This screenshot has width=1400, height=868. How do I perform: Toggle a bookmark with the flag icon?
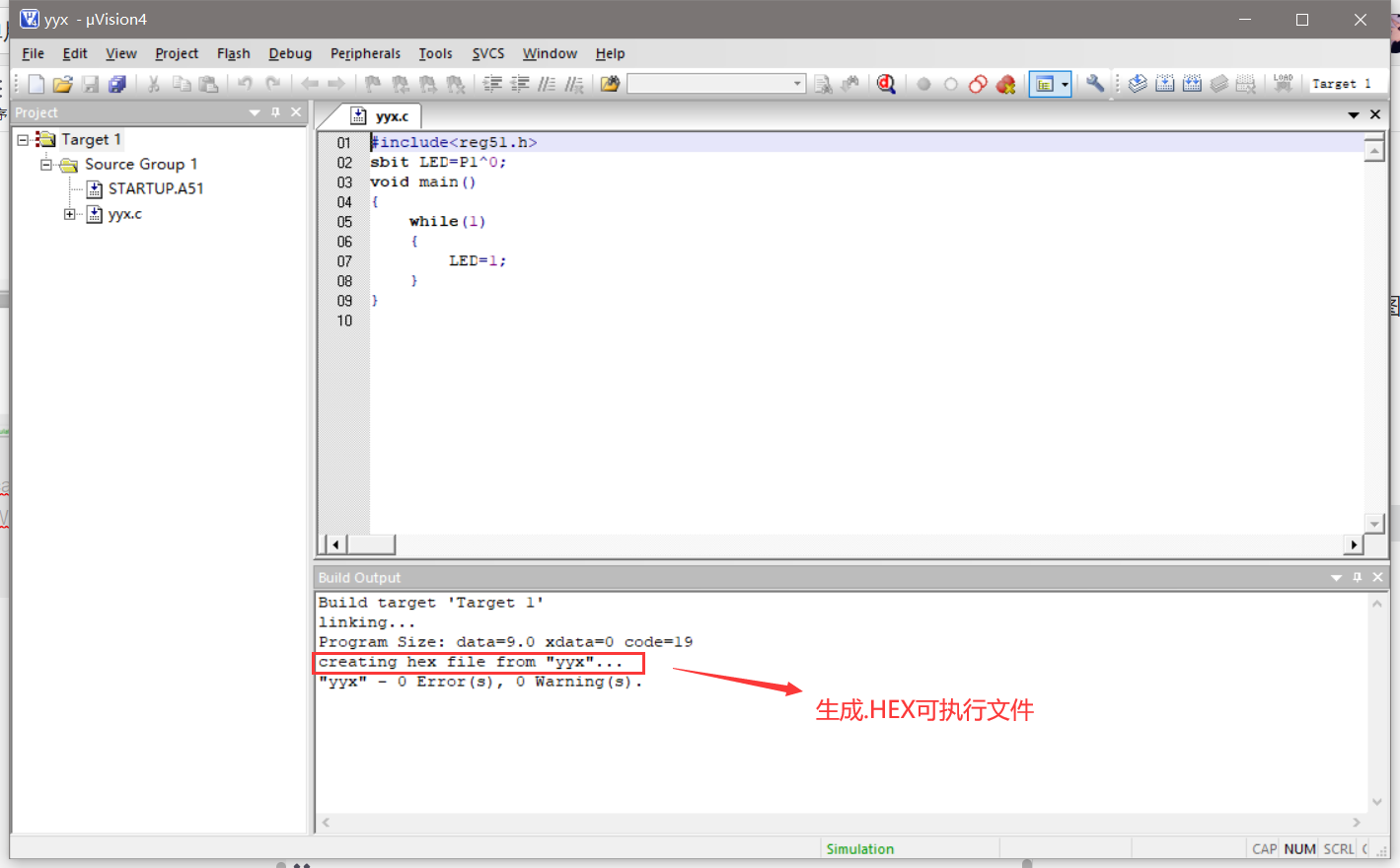(373, 84)
